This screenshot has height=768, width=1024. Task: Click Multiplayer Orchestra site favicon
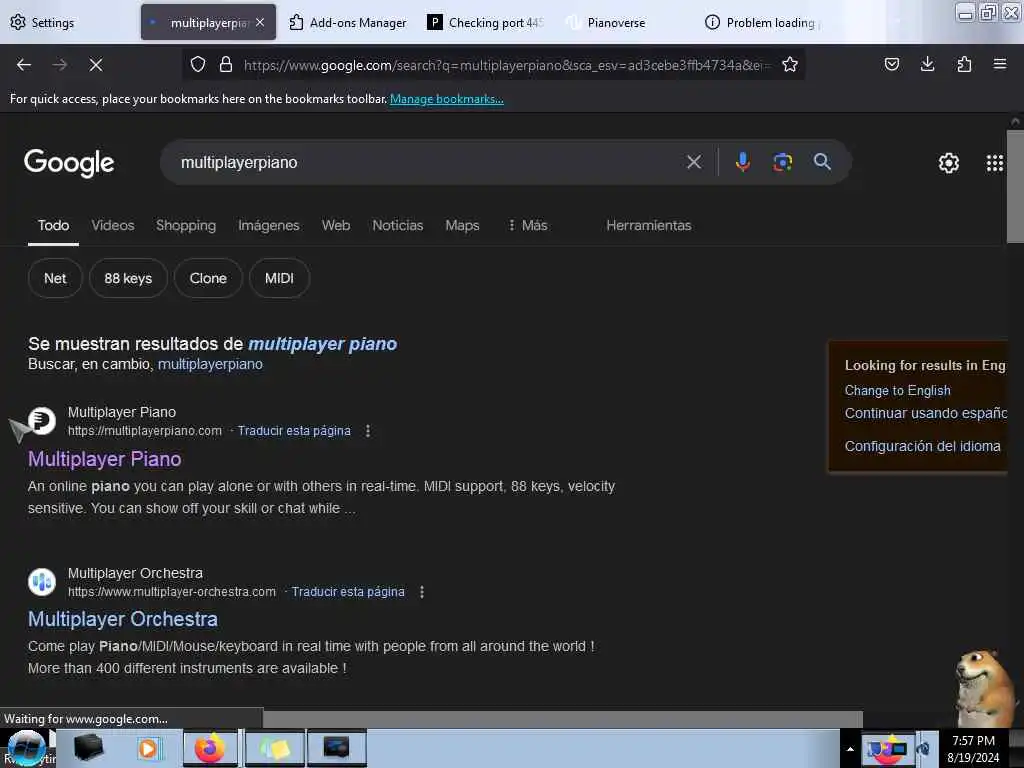[42, 581]
